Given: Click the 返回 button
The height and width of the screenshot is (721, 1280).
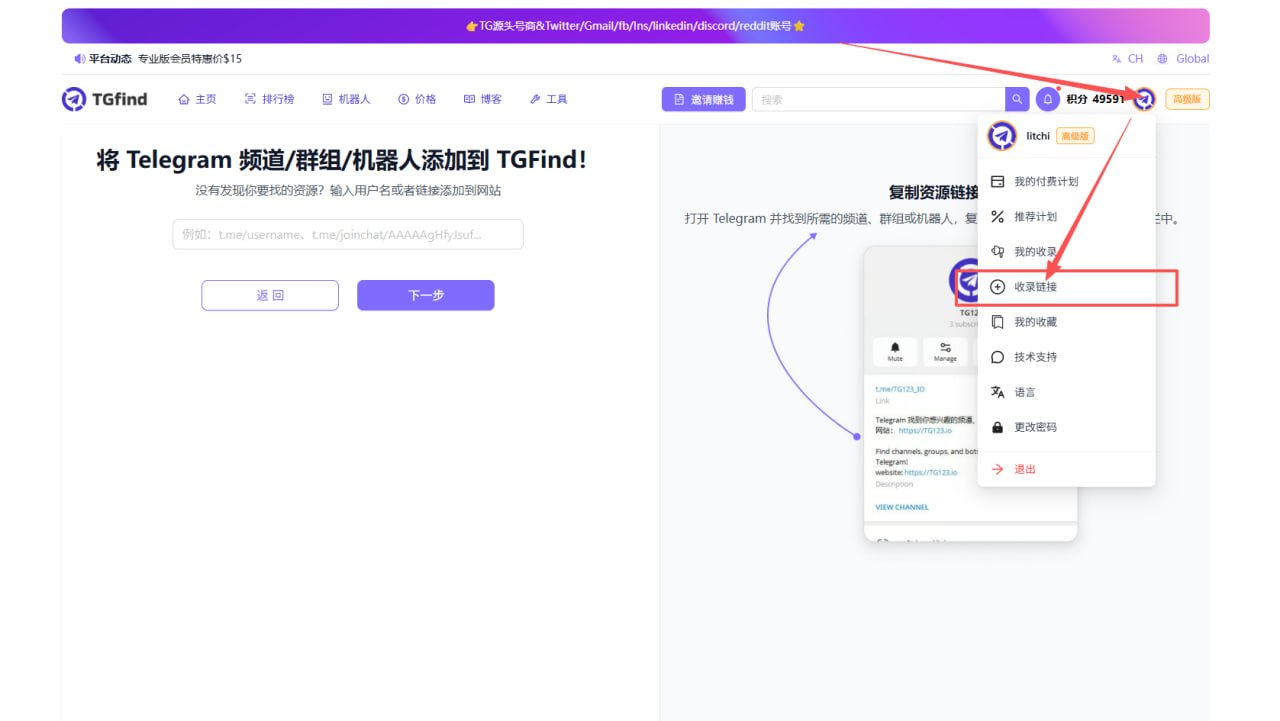Looking at the screenshot, I should tap(270, 295).
